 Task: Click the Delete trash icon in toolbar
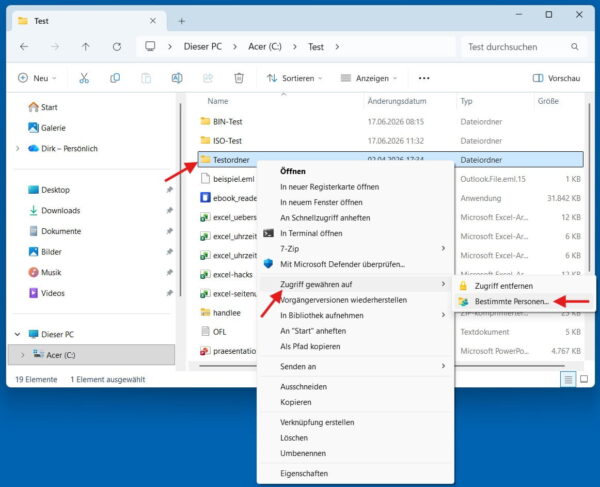pos(239,78)
